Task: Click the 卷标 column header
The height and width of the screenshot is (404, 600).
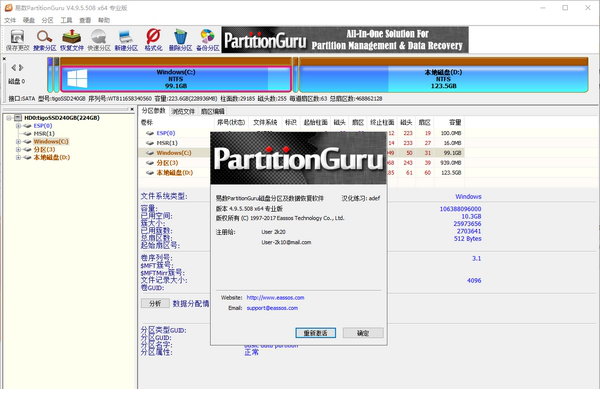Action: (x=176, y=122)
